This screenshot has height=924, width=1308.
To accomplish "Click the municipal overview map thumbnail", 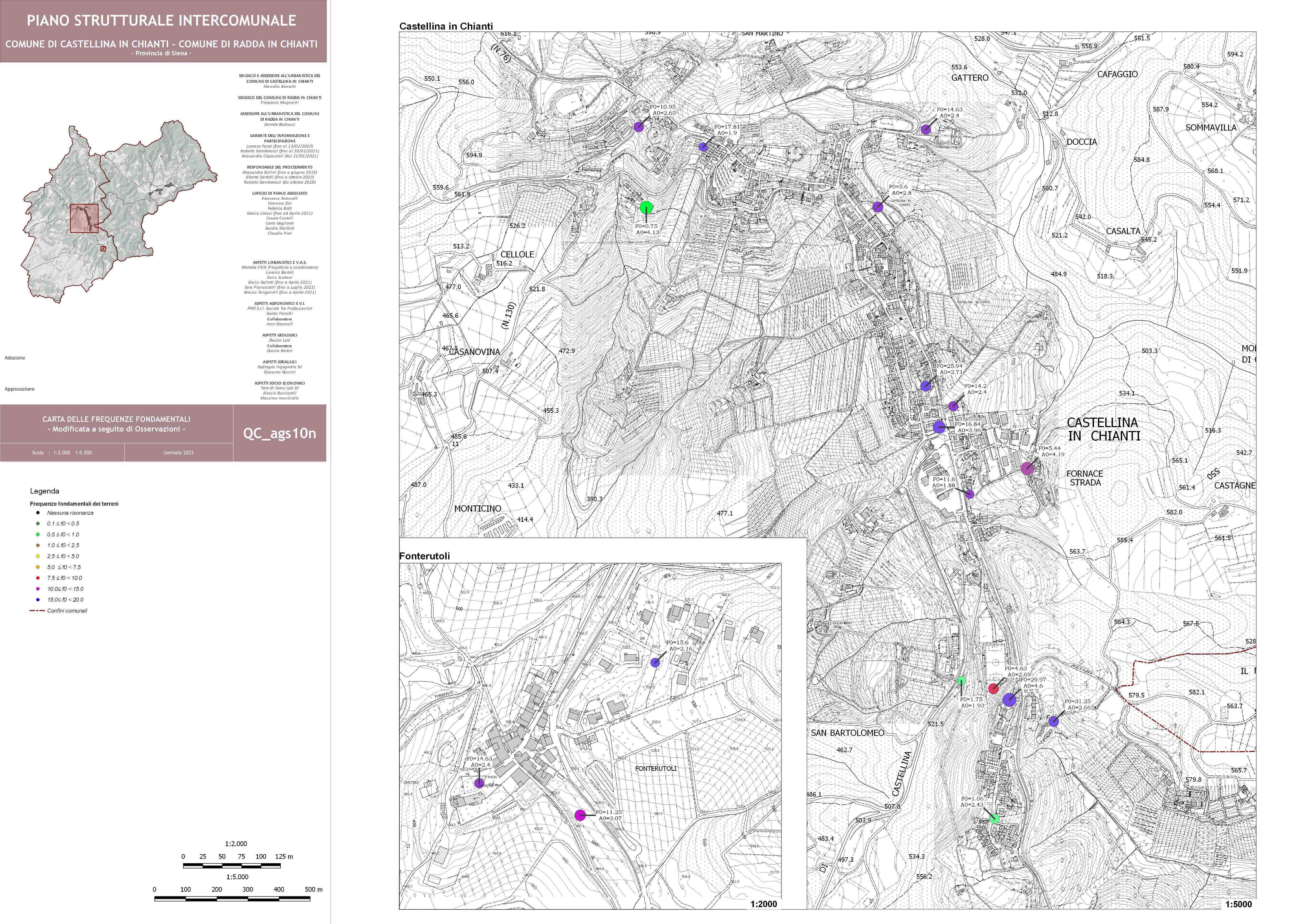I will coord(120,211).
